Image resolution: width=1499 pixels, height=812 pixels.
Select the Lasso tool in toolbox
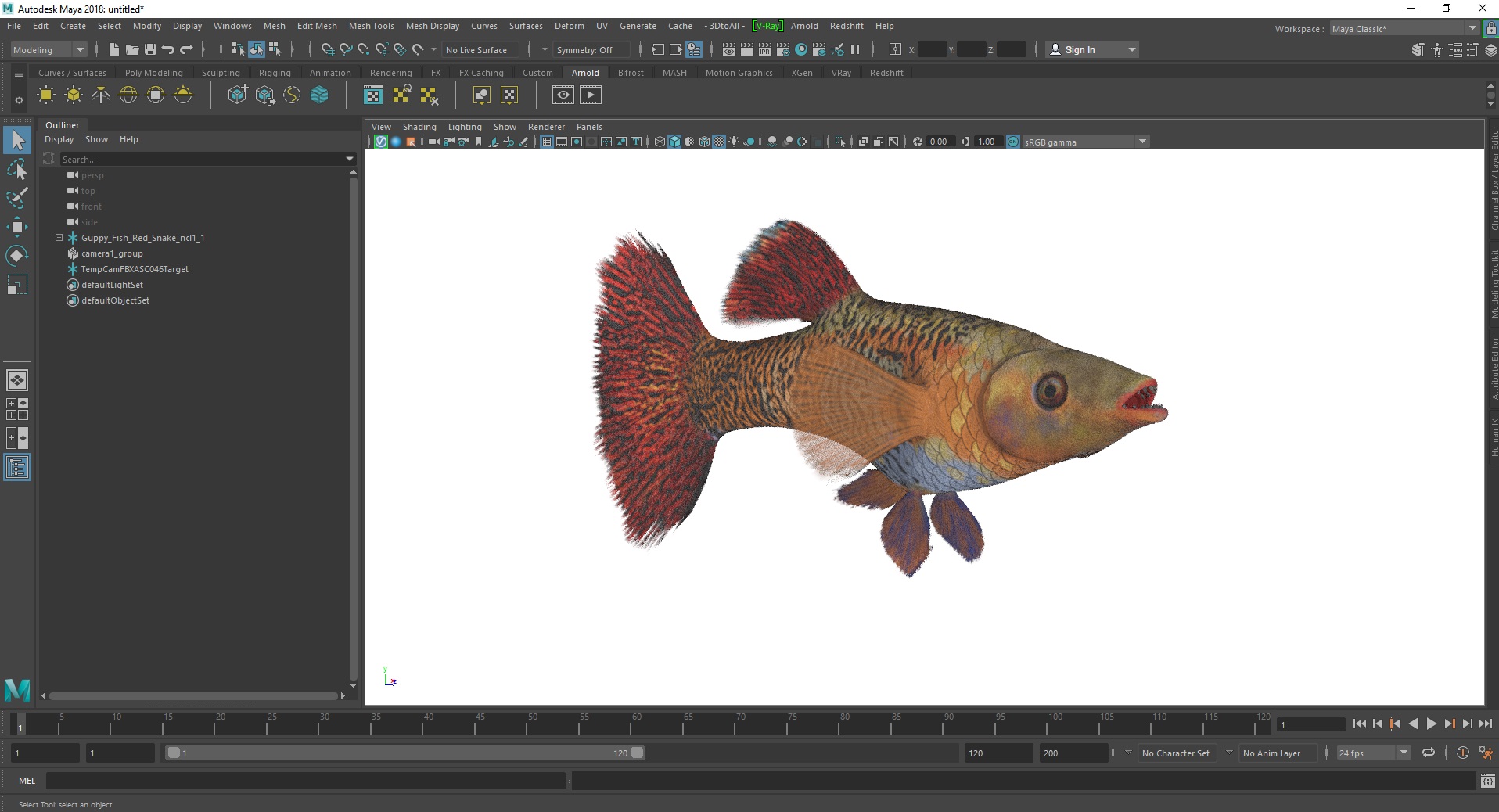(x=17, y=169)
